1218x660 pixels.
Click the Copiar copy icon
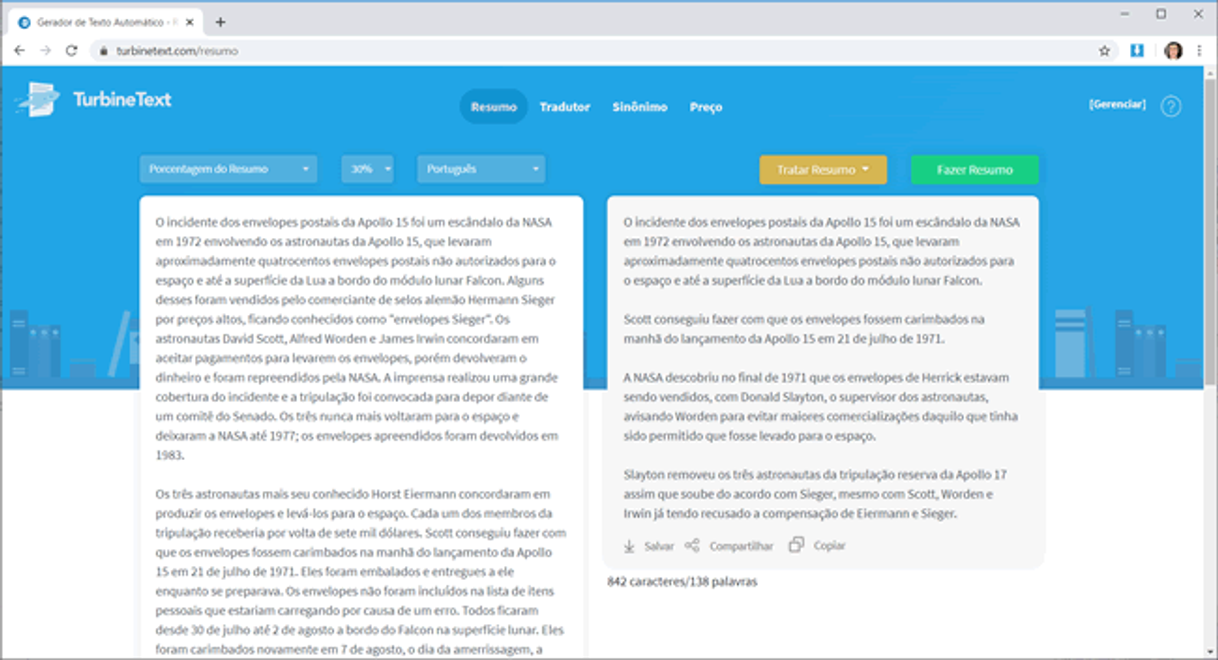[796, 546]
